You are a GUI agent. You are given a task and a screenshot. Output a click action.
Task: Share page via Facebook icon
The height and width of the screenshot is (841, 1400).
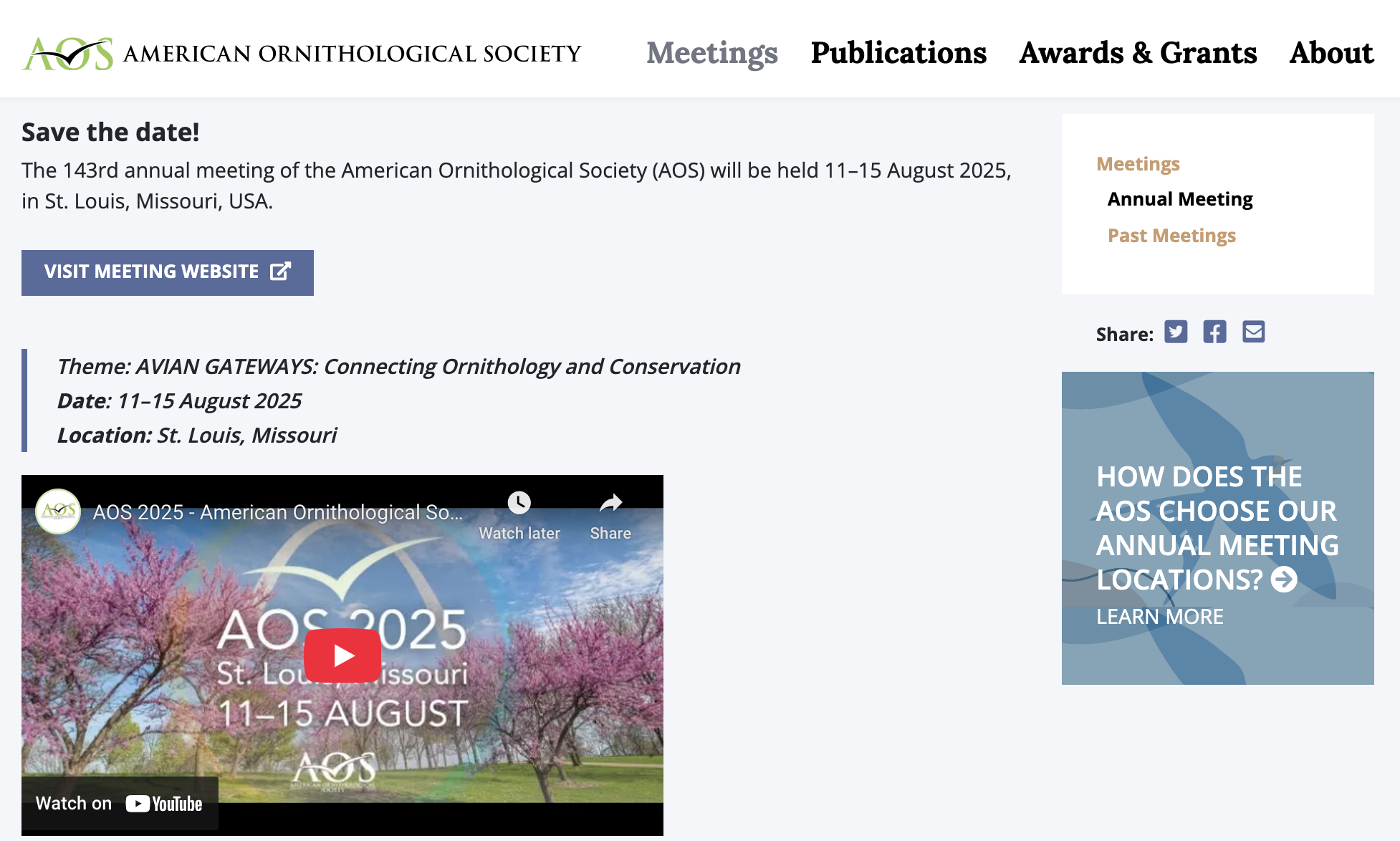1214,332
